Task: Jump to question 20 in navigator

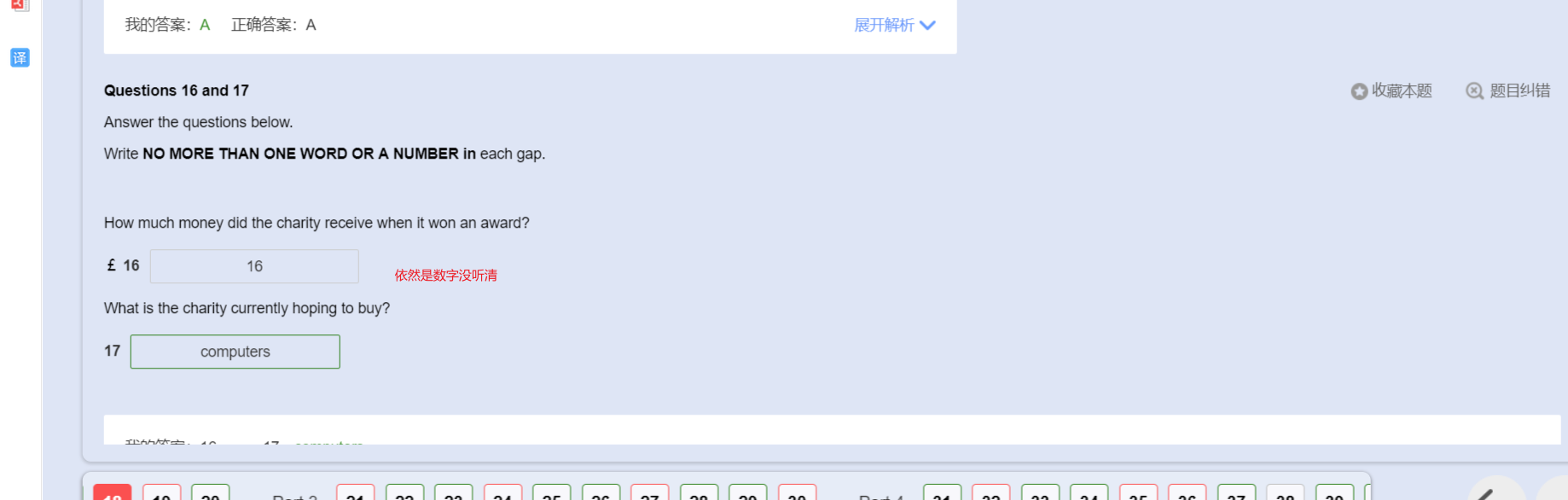Action: pos(211,492)
